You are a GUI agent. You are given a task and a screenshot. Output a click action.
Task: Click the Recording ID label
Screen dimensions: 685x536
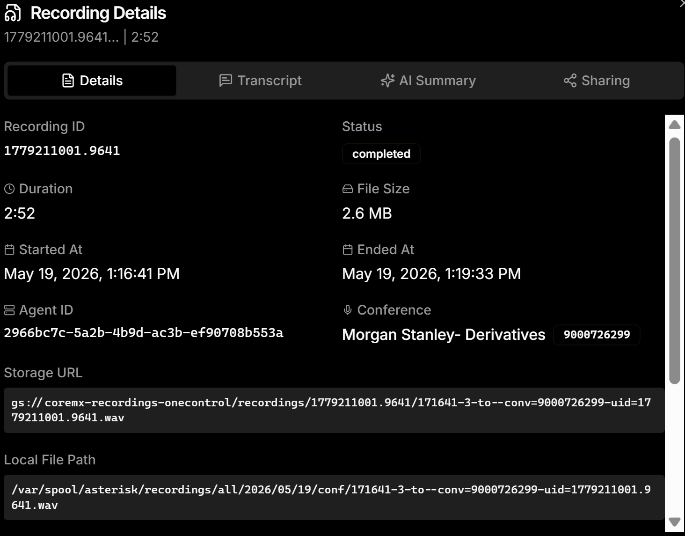pyautogui.click(x=45, y=127)
